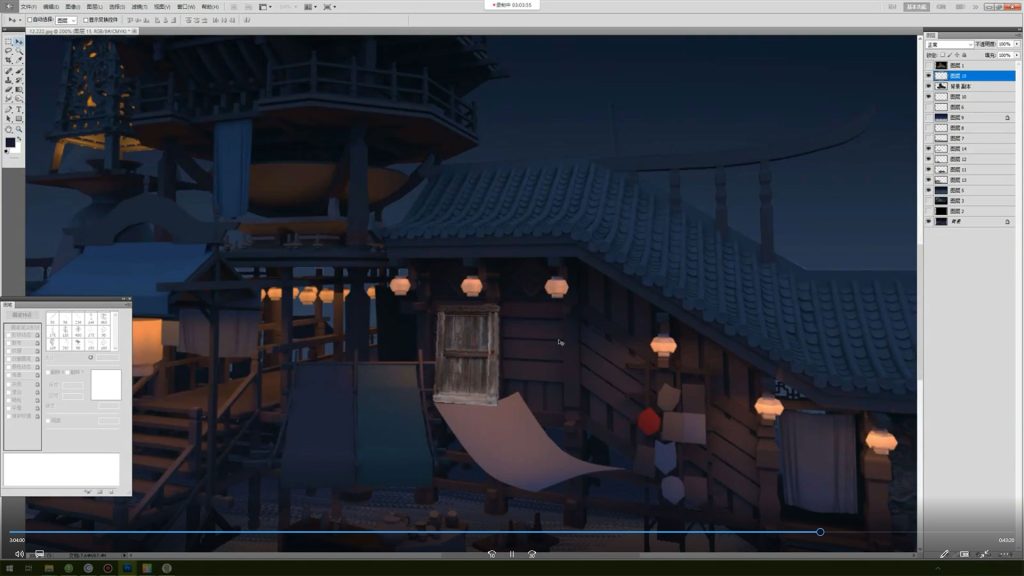This screenshot has width=1024, height=576.
Task: Click the Windows Start button
Action: click(8, 568)
